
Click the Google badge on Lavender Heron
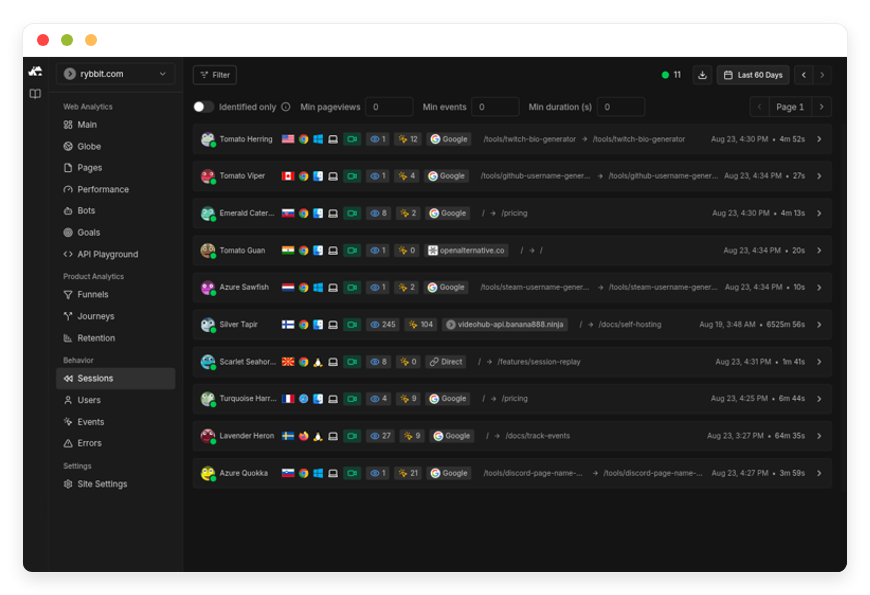point(452,436)
